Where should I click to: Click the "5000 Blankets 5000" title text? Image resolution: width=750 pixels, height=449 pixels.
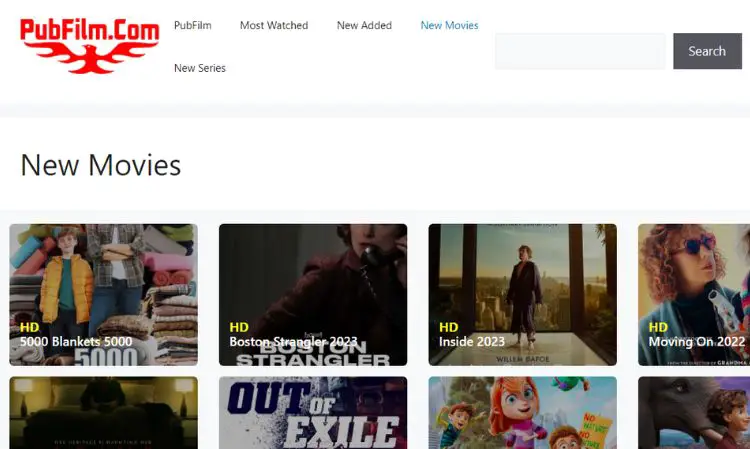pos(76,341)
